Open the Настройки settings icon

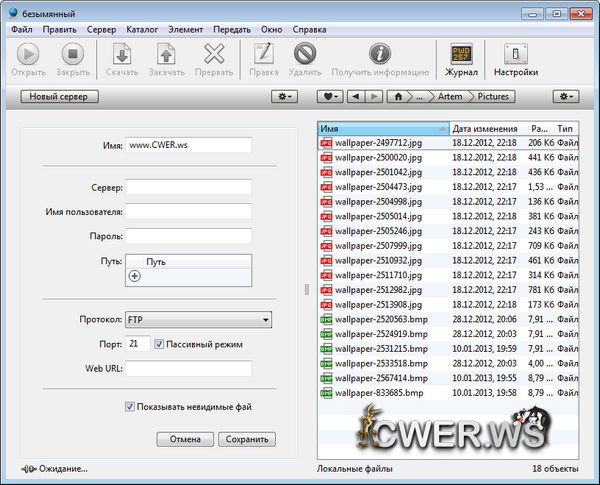(x=516, y=54)
